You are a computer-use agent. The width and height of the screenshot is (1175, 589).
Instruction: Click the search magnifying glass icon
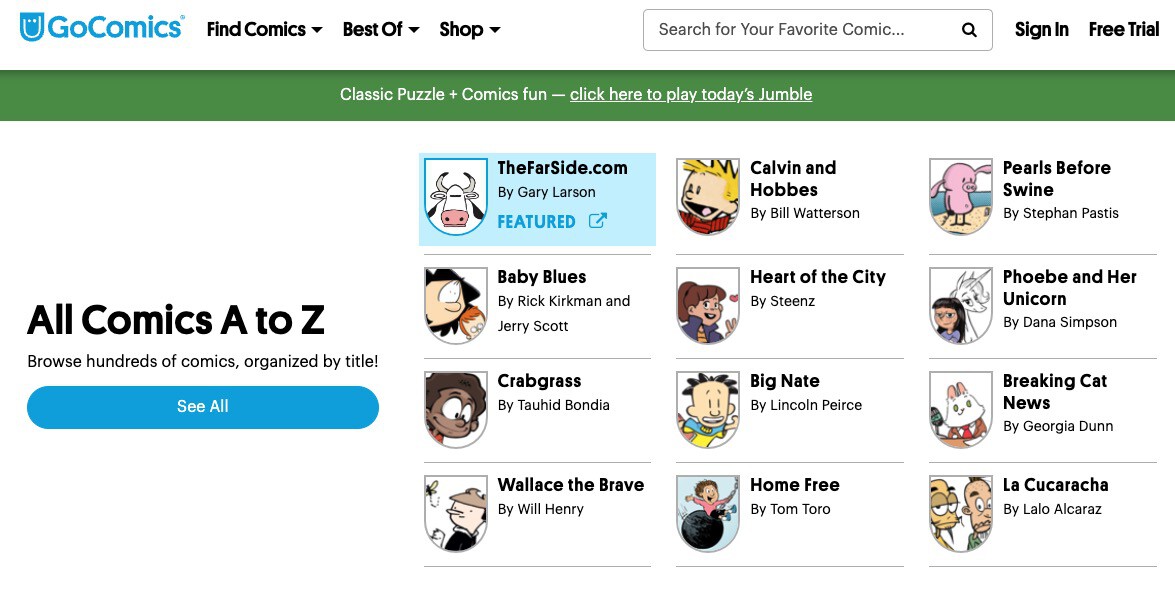[x=968, y=30]
